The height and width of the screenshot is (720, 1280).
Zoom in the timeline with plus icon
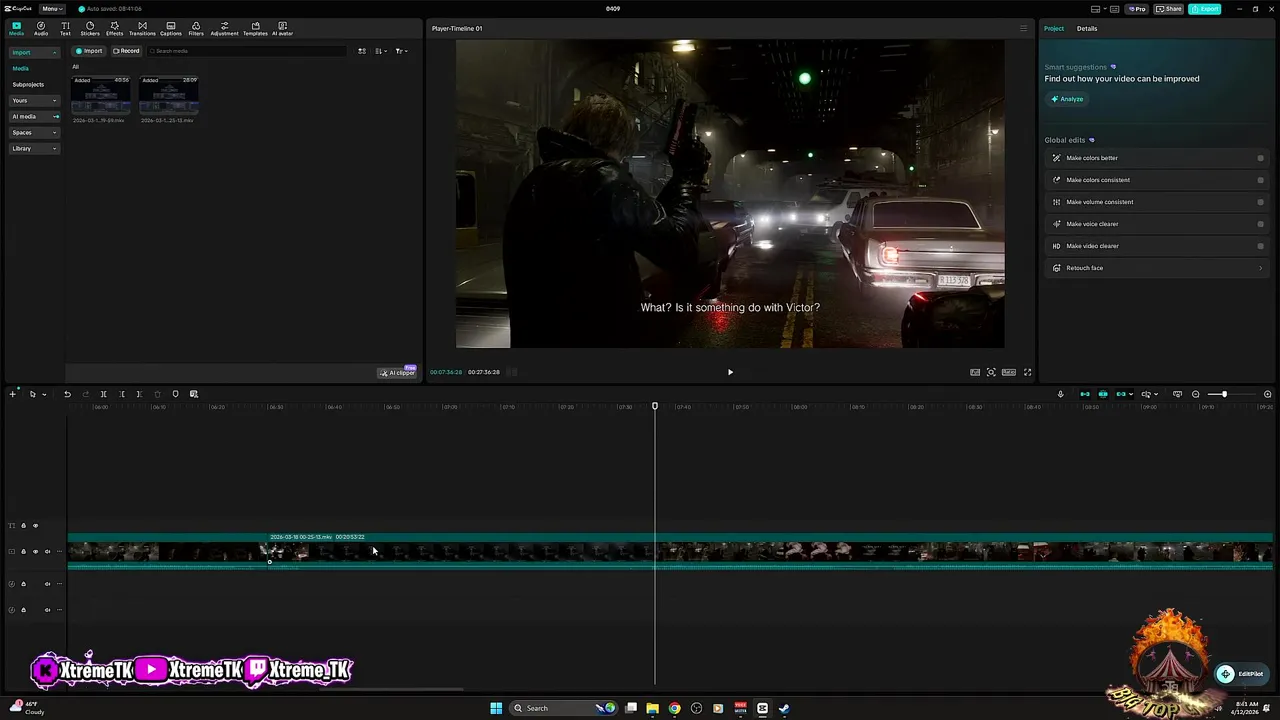tap(1267, 394)
